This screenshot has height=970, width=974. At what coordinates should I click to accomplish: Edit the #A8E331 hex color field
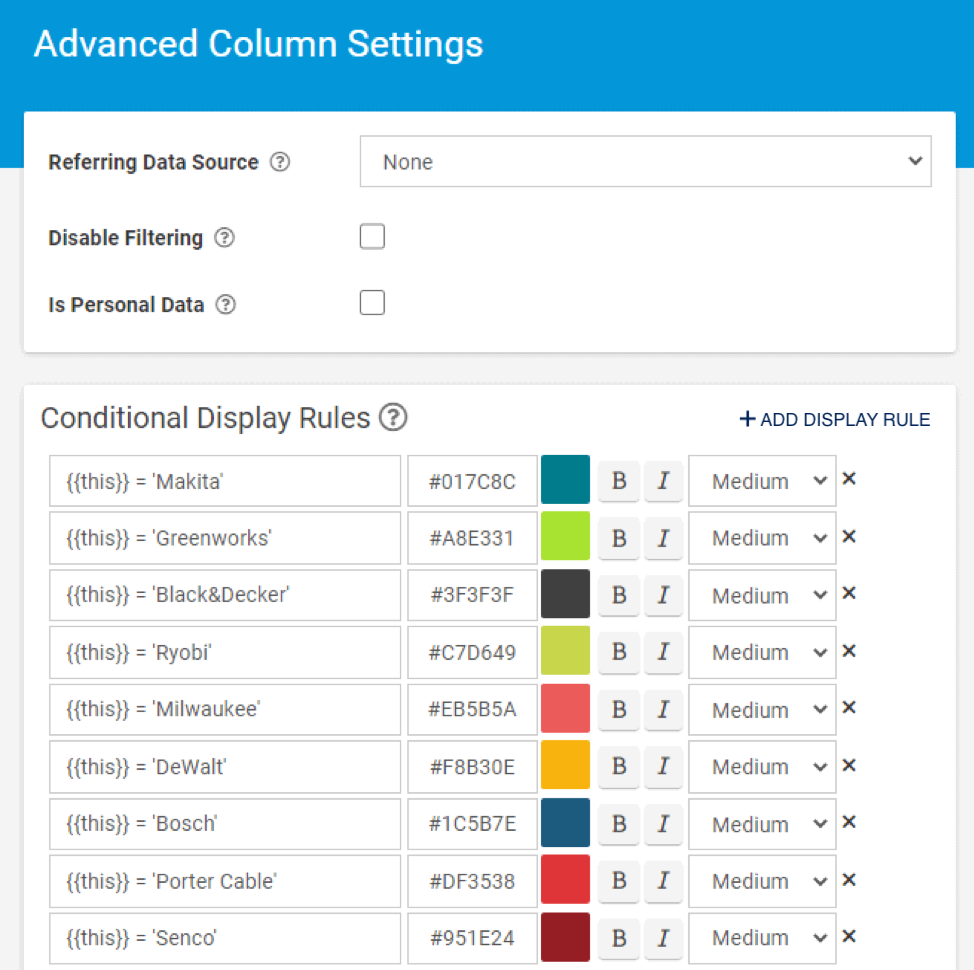tap(472, 538)
